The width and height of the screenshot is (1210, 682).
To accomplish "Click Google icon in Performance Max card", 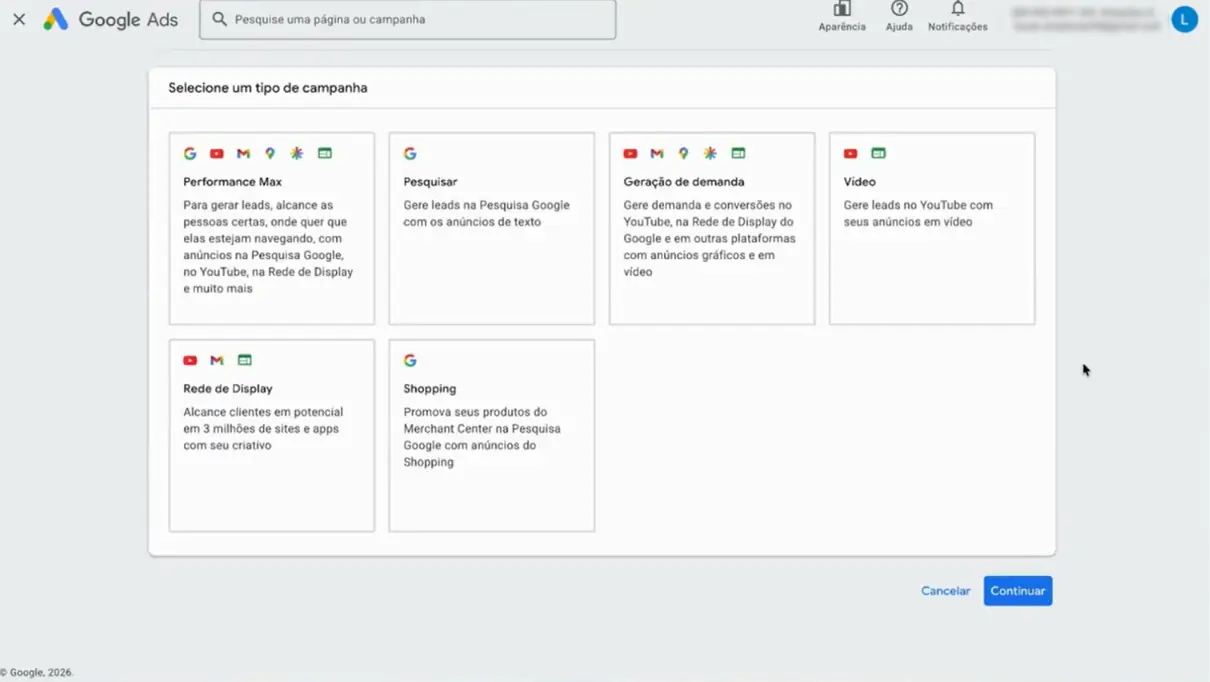I will click(x=190, y=153).
